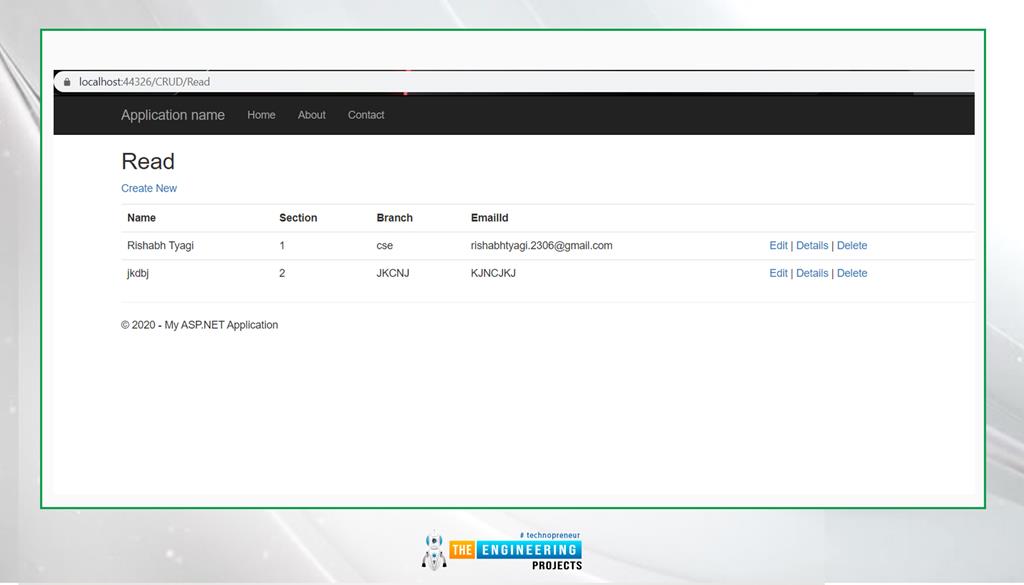Open the Application name brand link

pos(173,115)
